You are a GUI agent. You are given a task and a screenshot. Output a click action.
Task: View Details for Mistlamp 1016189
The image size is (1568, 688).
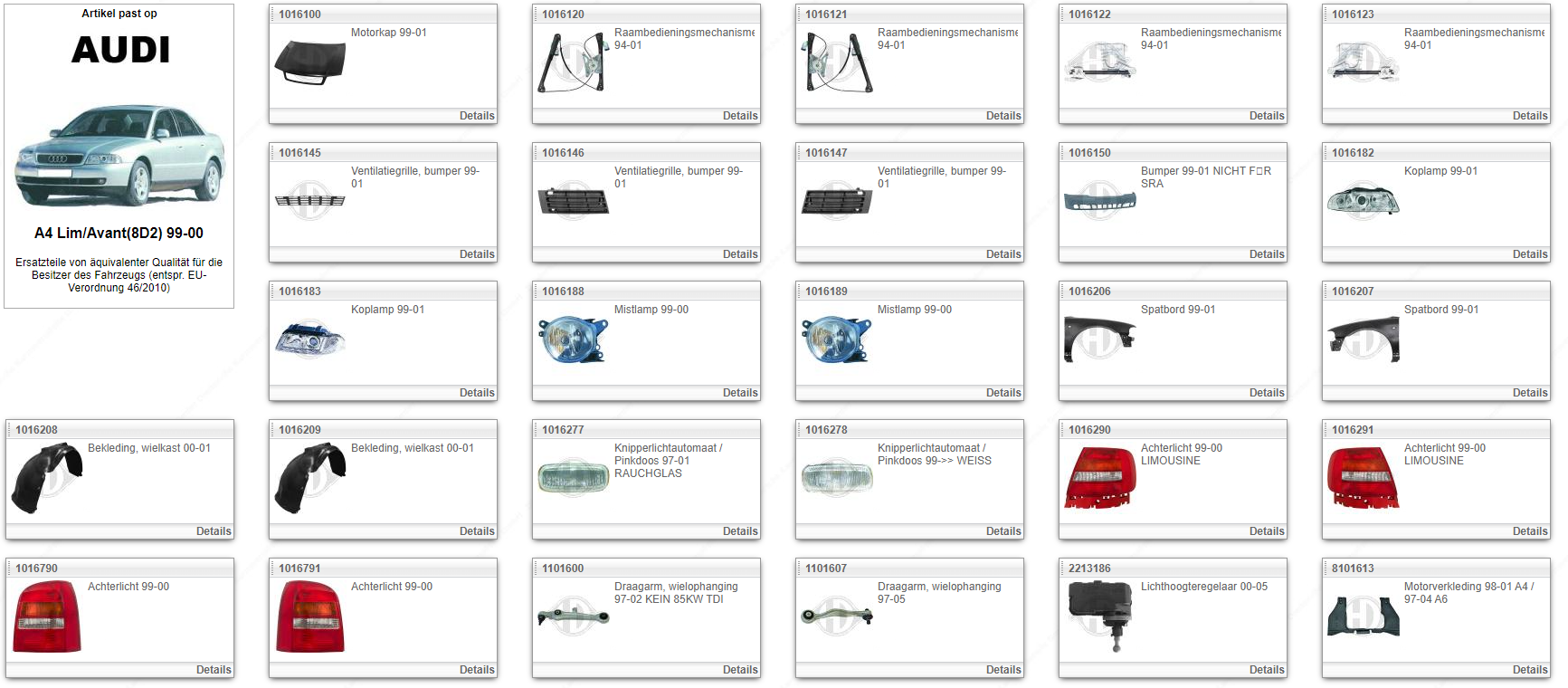1003,393
